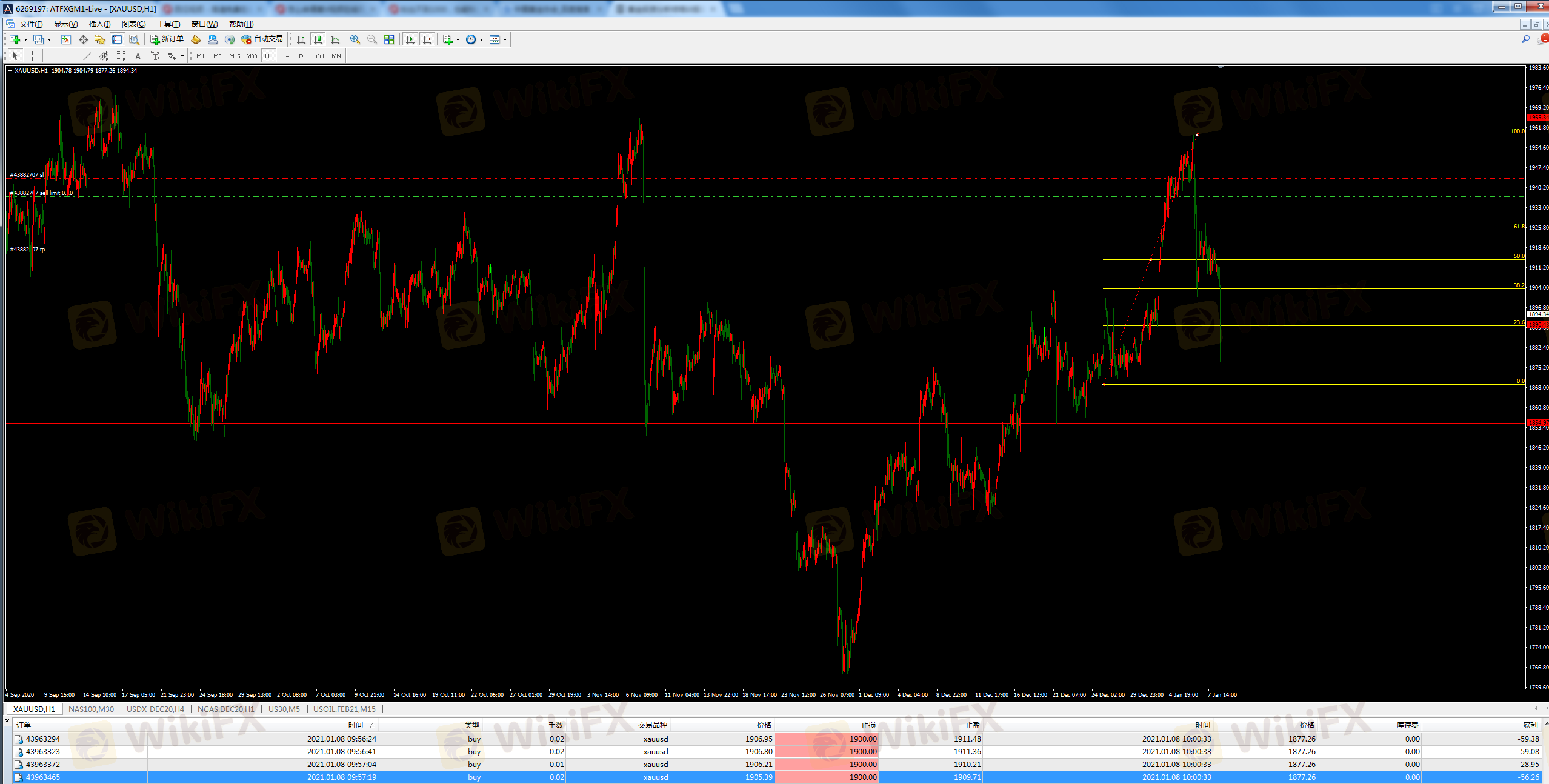Select the text label tool
The image size is (1549, 784).
(155, 56)
